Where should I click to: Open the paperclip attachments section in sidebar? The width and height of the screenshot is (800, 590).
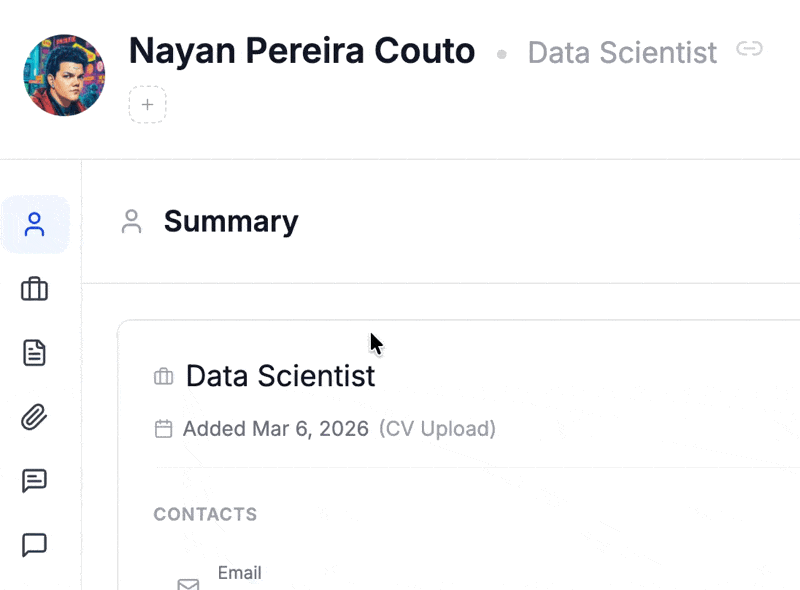pyautogui.click(x=35, y=417)
